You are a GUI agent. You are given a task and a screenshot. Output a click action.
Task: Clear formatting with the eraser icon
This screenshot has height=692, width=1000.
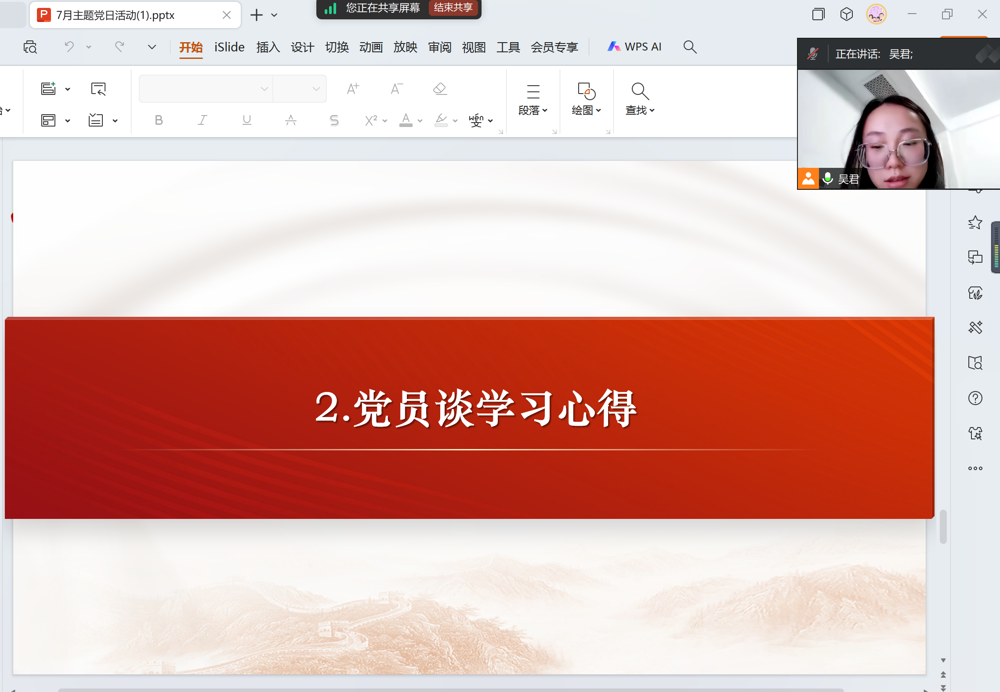[439, 89]
